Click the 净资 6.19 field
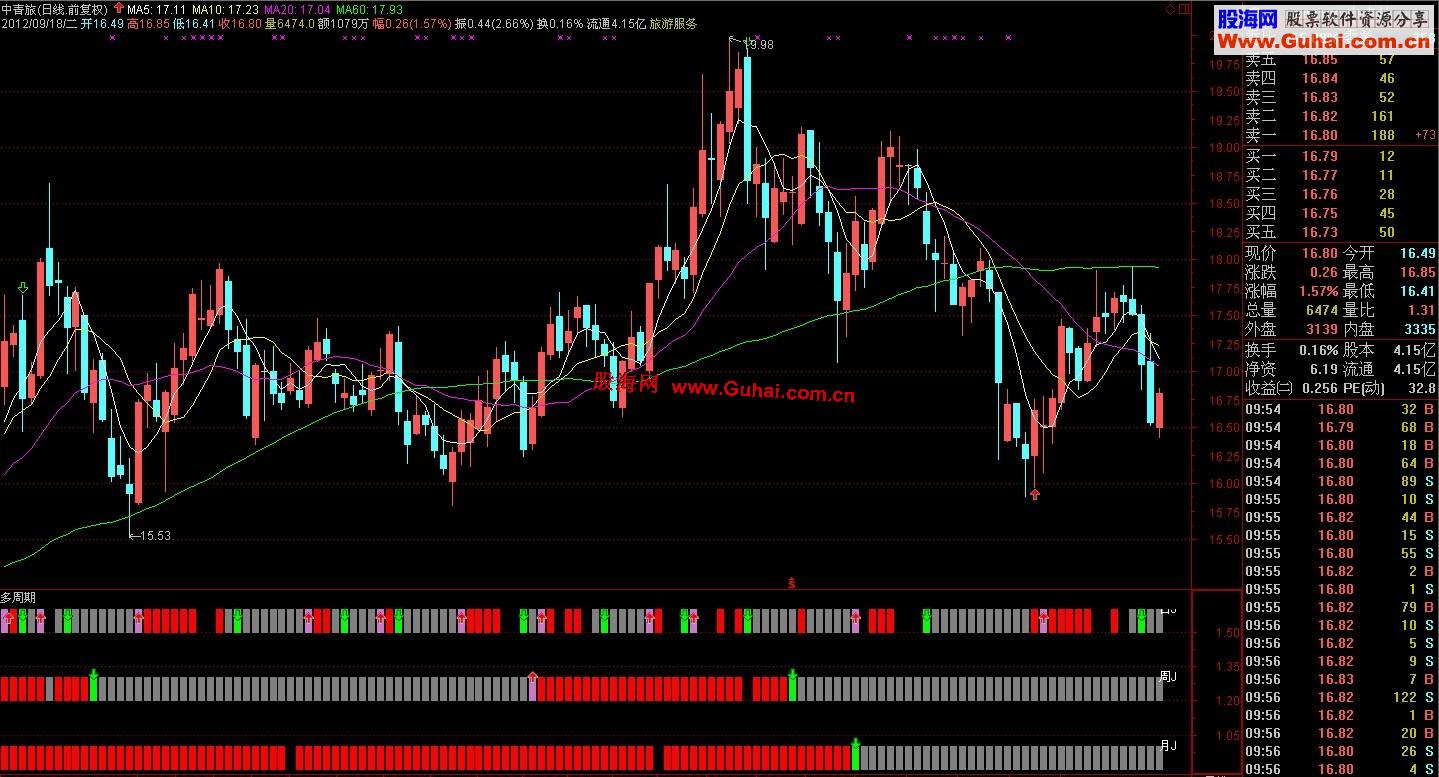This screenshot has height=777, width=1439. [1291, 370]
